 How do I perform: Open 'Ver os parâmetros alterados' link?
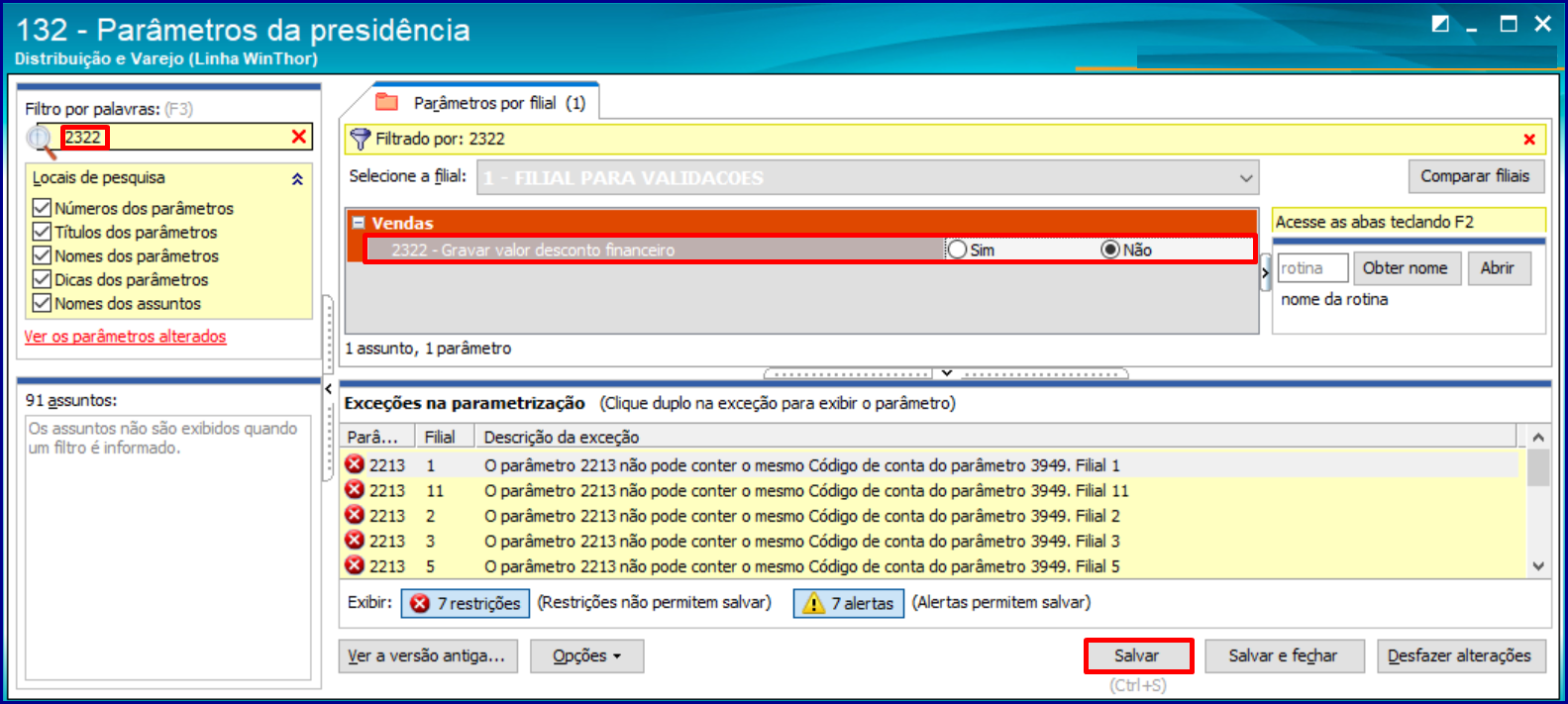pyautogui.click(x=125, y=337)
